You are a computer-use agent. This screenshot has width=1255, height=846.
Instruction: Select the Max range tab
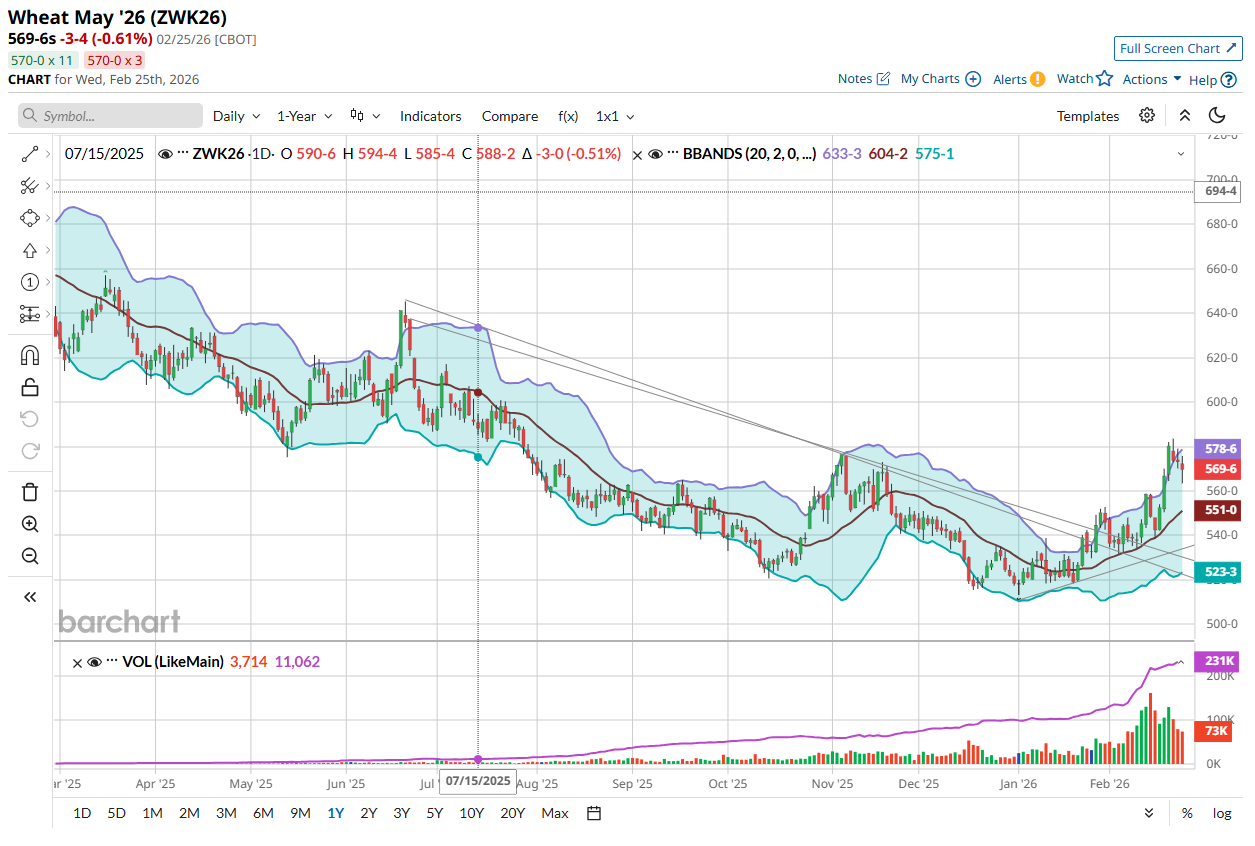(x=555, y=813)
